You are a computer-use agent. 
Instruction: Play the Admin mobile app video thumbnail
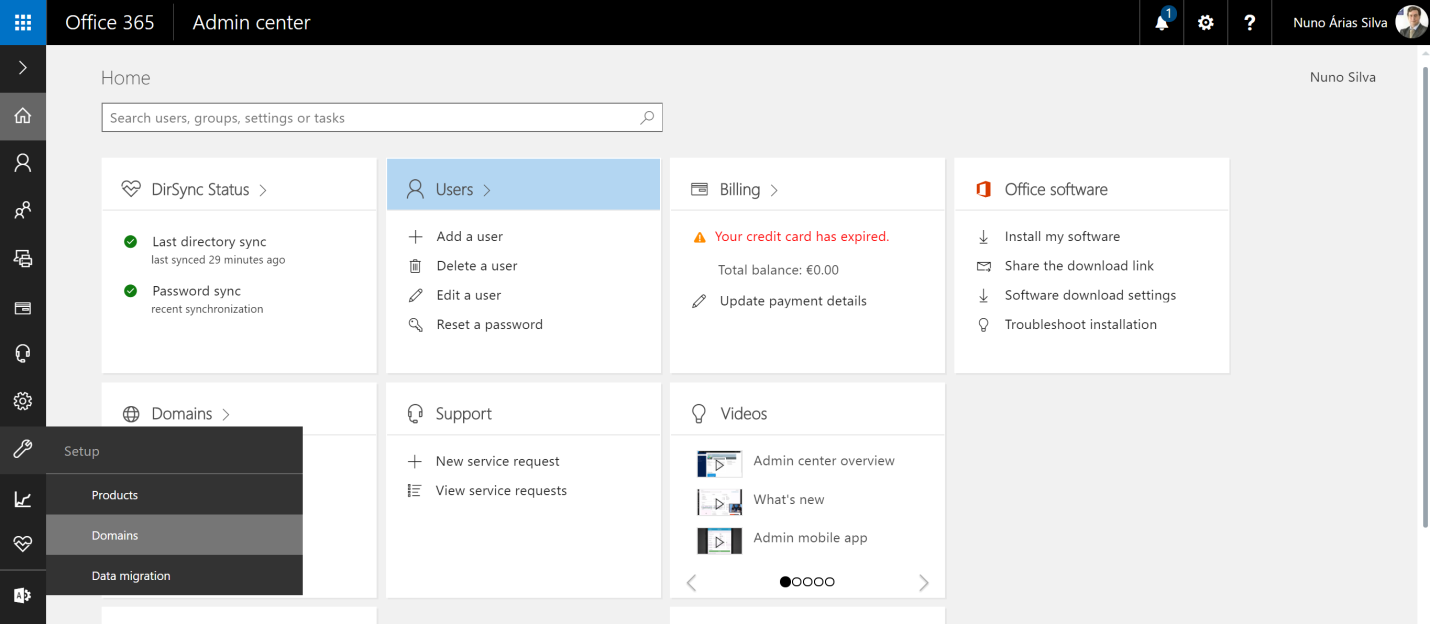pos(719,541)
